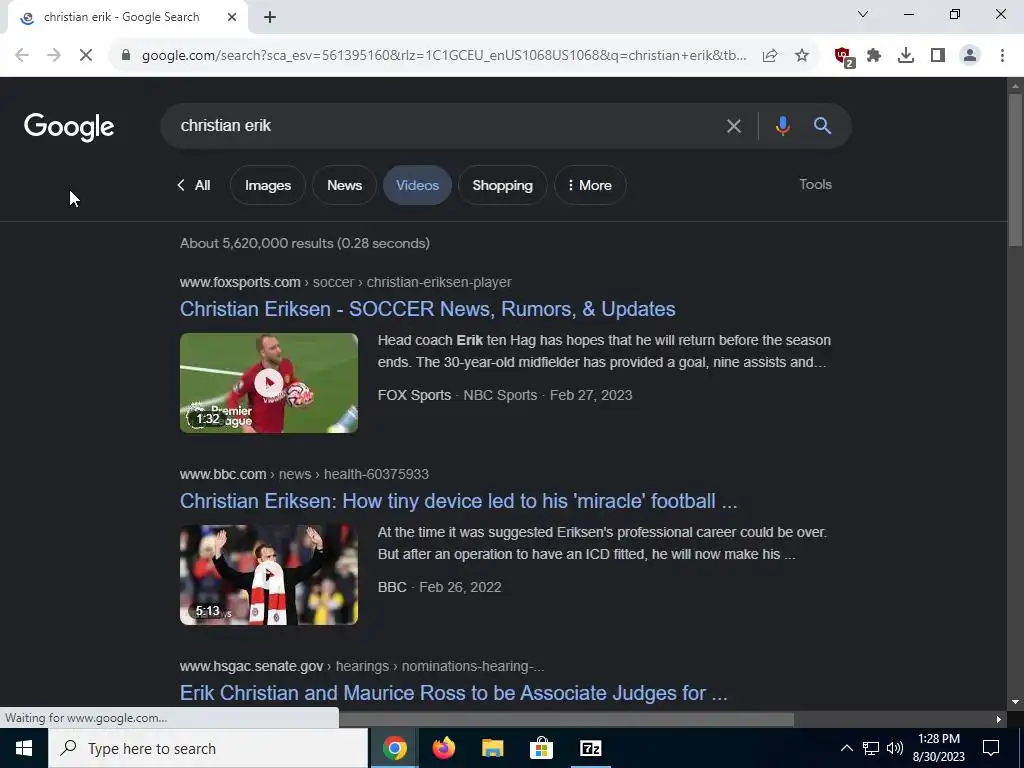Click the scroll down arrow
The image size is (1024, 768).
[x=1015, y=702]
